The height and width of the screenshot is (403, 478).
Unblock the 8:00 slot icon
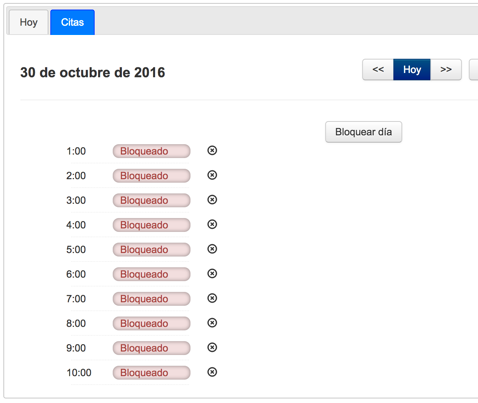click(x=212, y=323)
